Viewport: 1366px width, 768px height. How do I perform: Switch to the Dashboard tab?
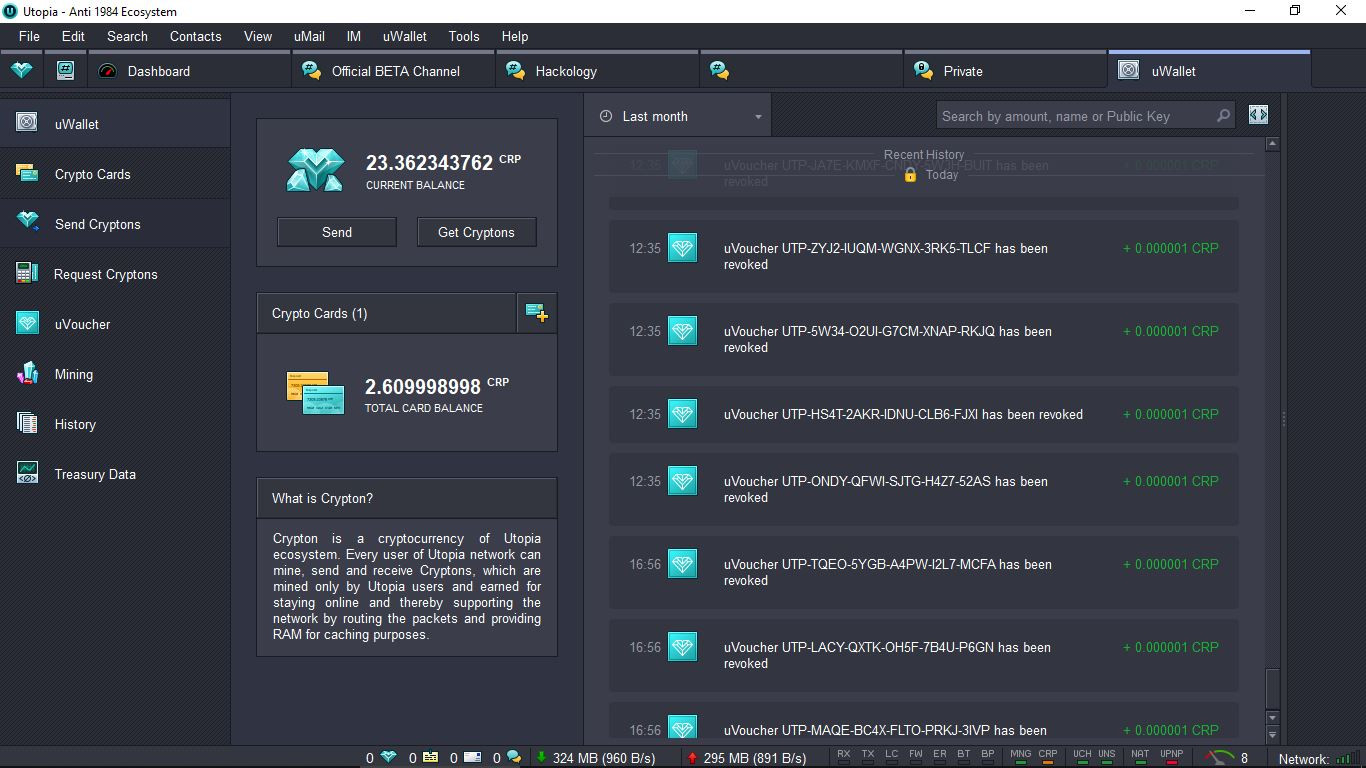tap(189, 71)
